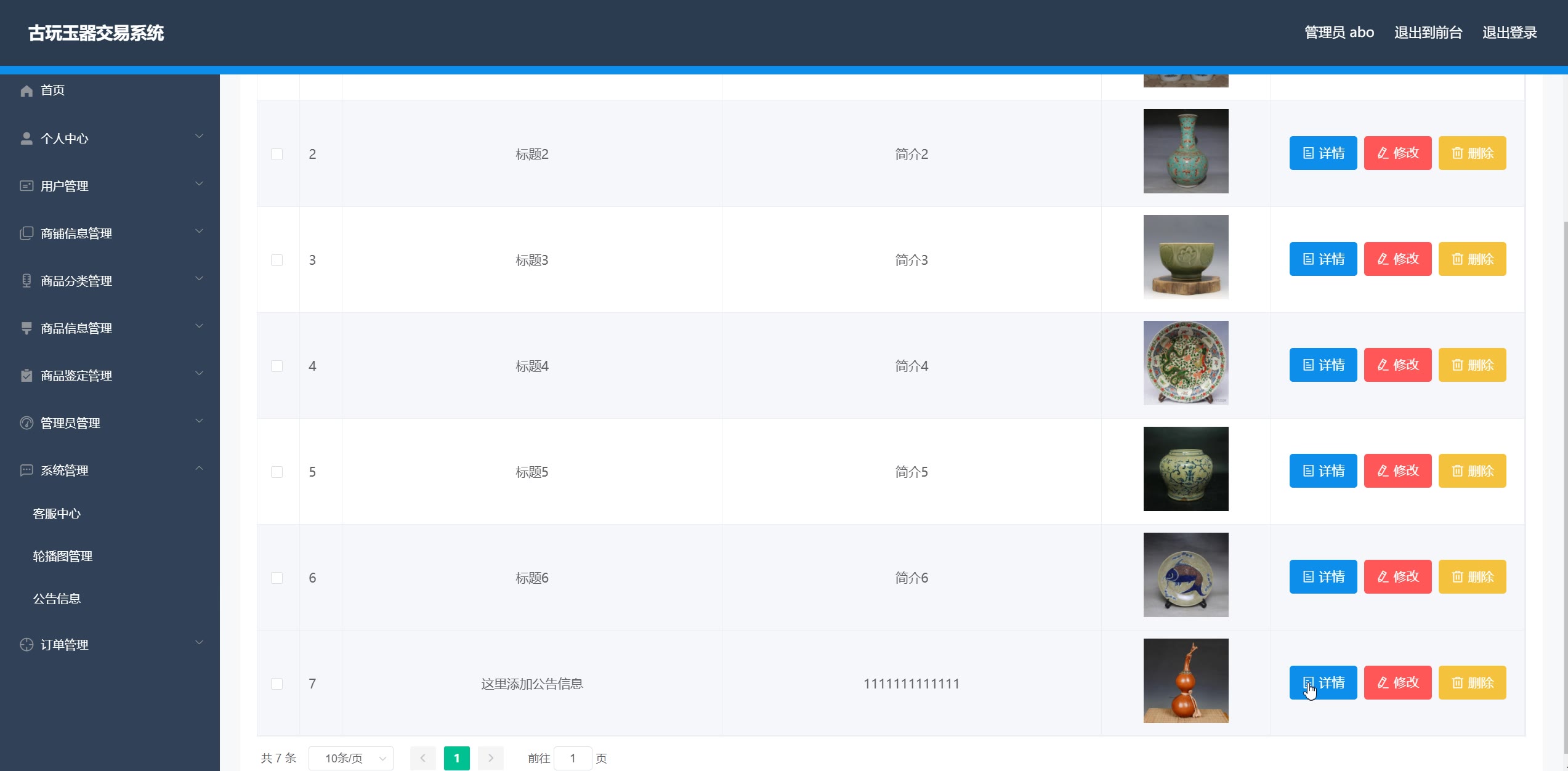Viewport: 1568px width, 771px height.
Task: Click the previous page arrow
Action: 423,758
